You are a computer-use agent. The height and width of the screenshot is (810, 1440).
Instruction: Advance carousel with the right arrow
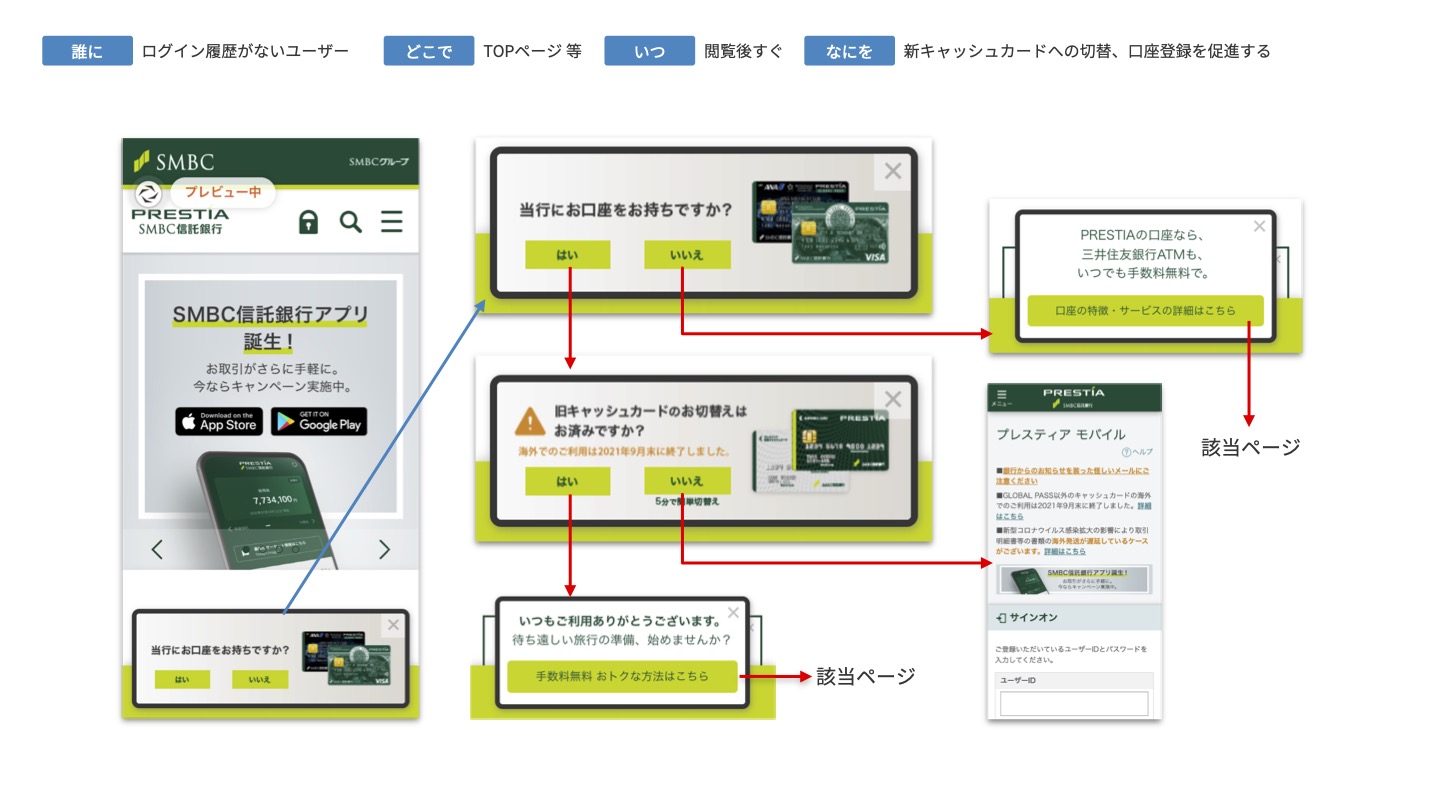point(384,549)
